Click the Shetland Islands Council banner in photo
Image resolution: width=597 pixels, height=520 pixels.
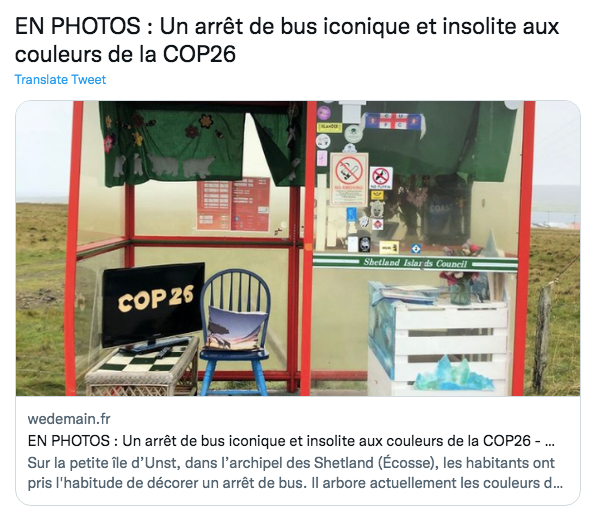point(415,263)
